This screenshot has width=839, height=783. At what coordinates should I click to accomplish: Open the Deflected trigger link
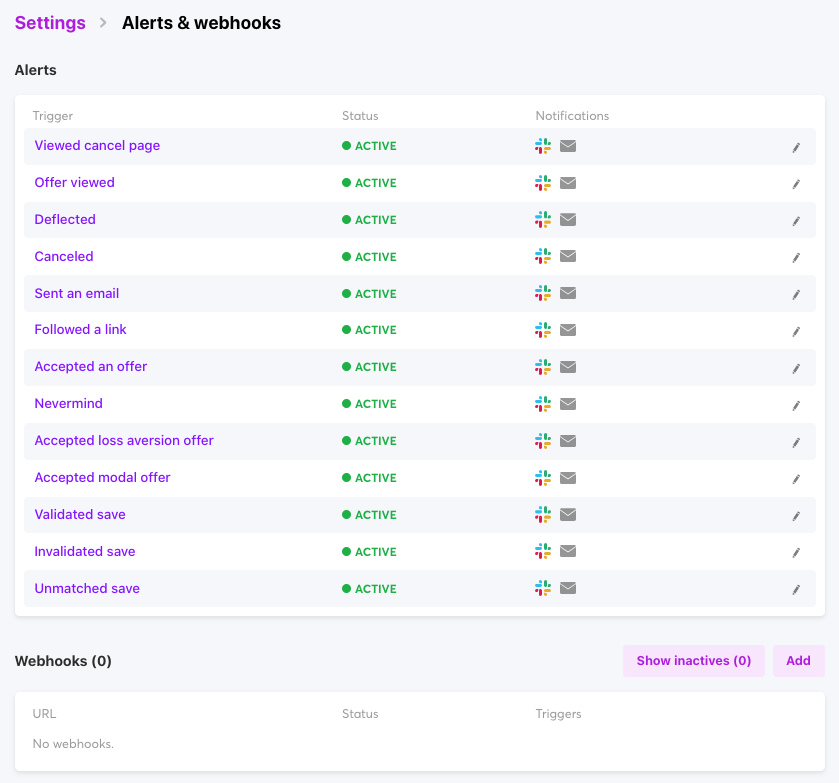tap(65, 220)
